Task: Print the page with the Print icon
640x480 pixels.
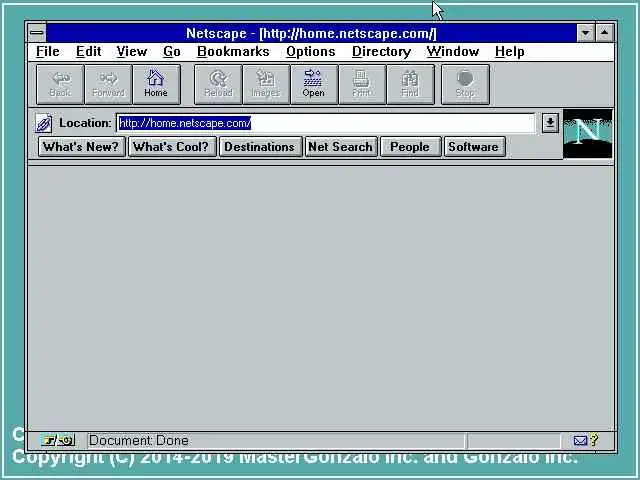Action: pyautogui.click(x=362, y=84)
